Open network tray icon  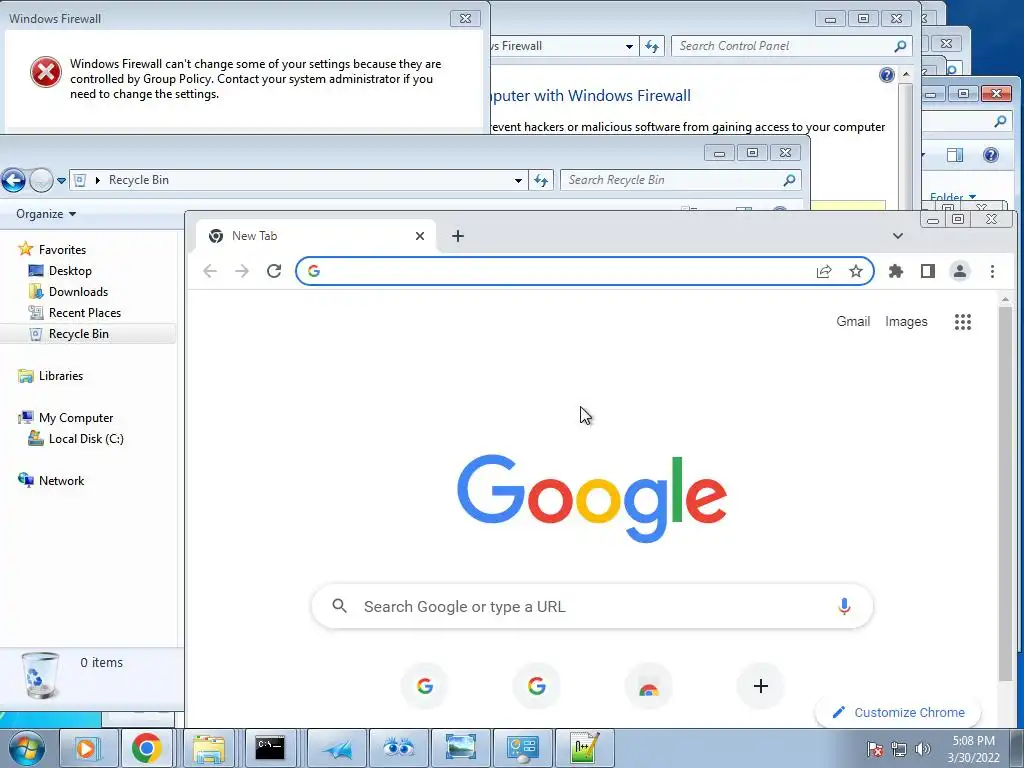pyautogui.click(x=899, y=749)
